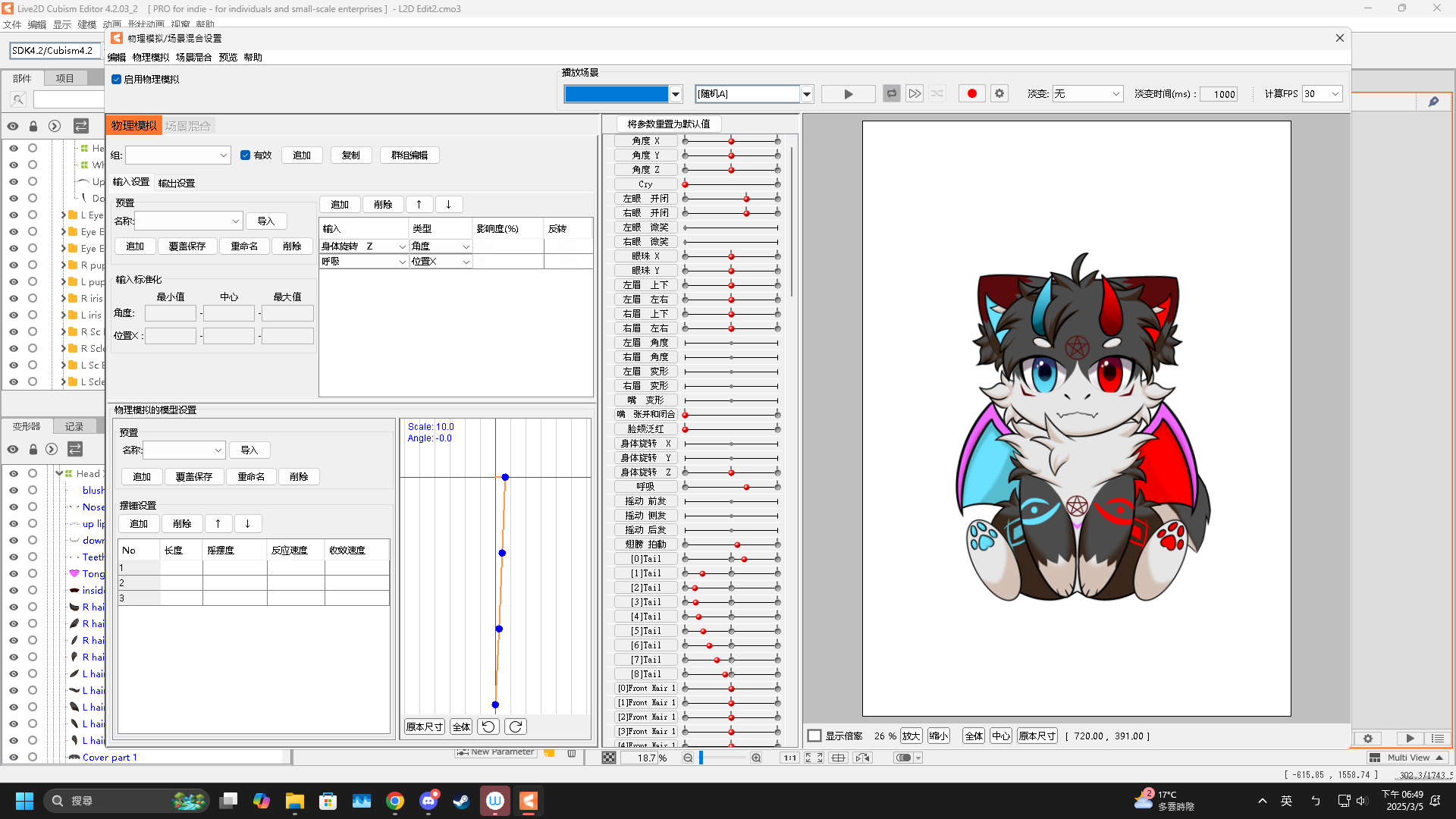1456x819 pixels.
Task: Click the rotate counterclockwise pendulum view icon
Action: tap(488, 726)
